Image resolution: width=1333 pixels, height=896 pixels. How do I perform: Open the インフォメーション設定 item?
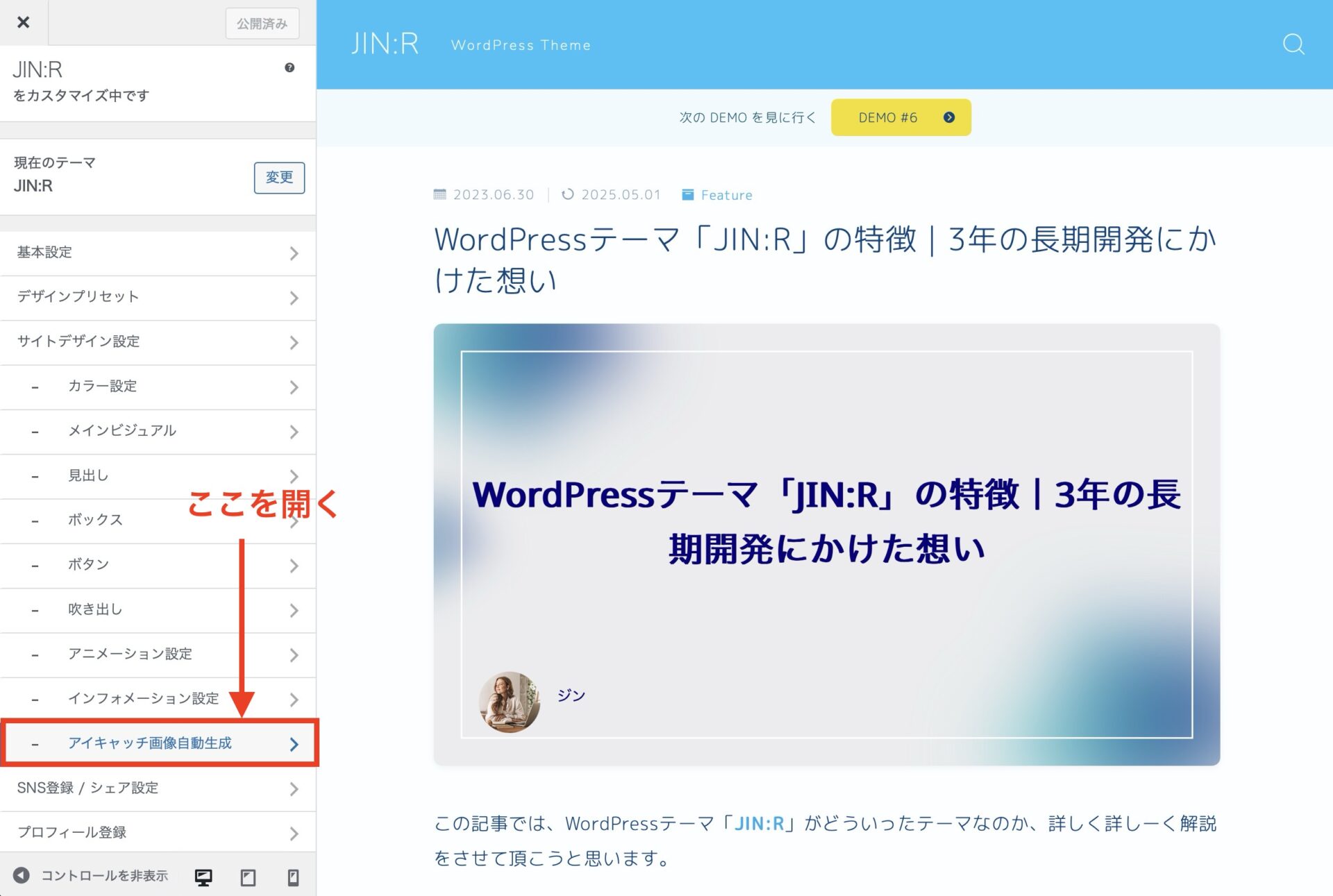[158, 699]
